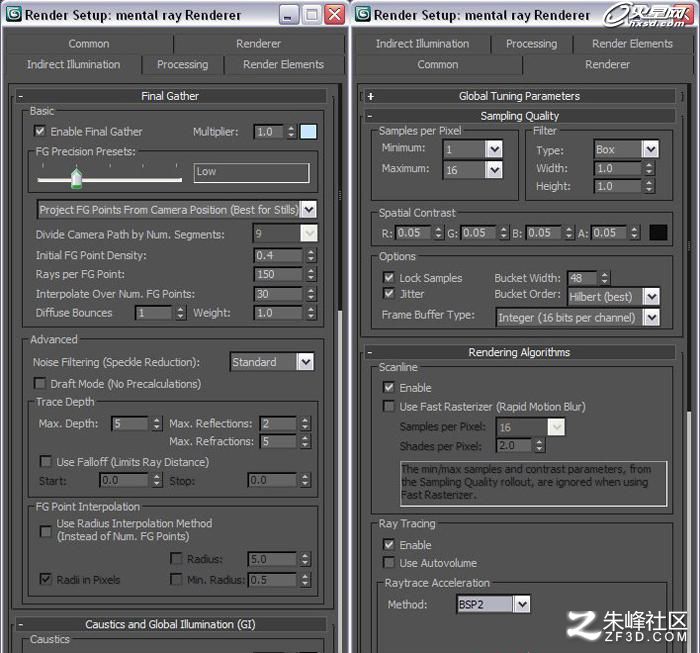Click Initial FG Point Density field

(279, 255)
